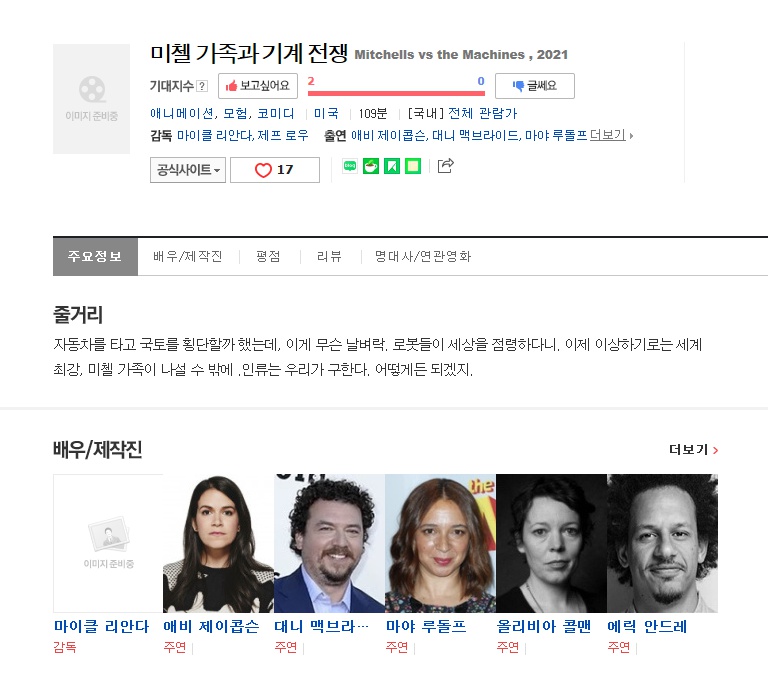
Task: Click the 배우/제작진 section heading
Action: coord(97,450)
